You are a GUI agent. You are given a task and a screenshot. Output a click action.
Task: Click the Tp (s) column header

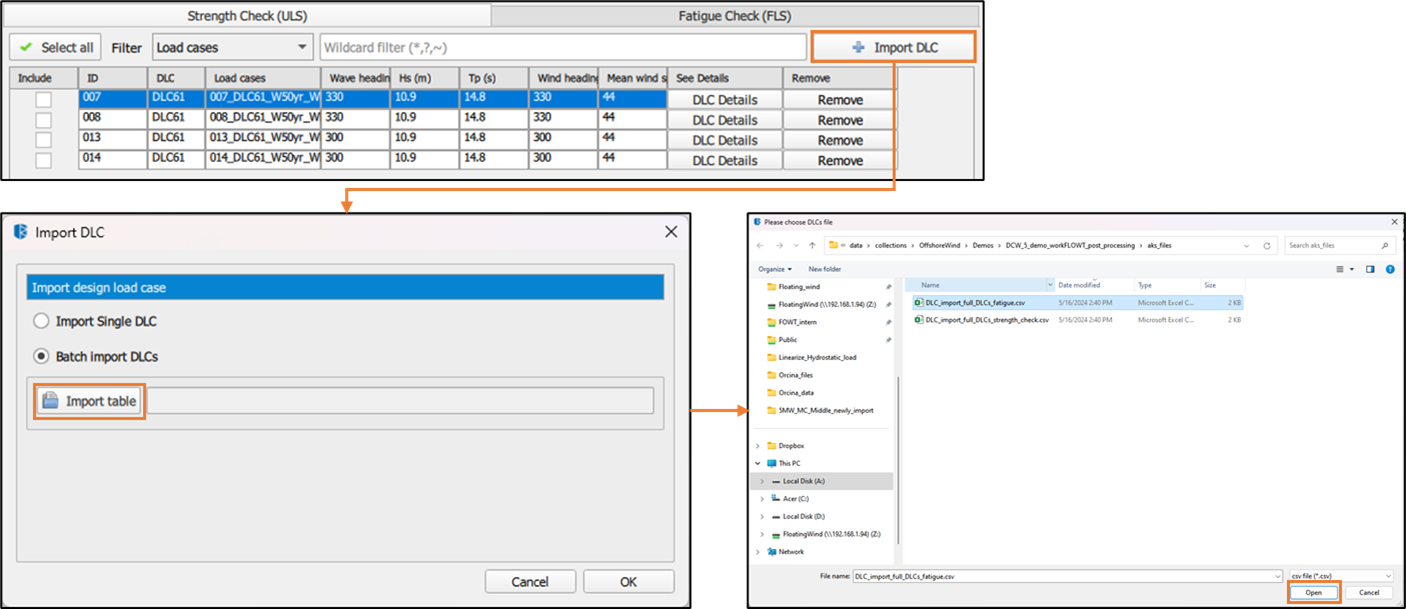point(495,78)
